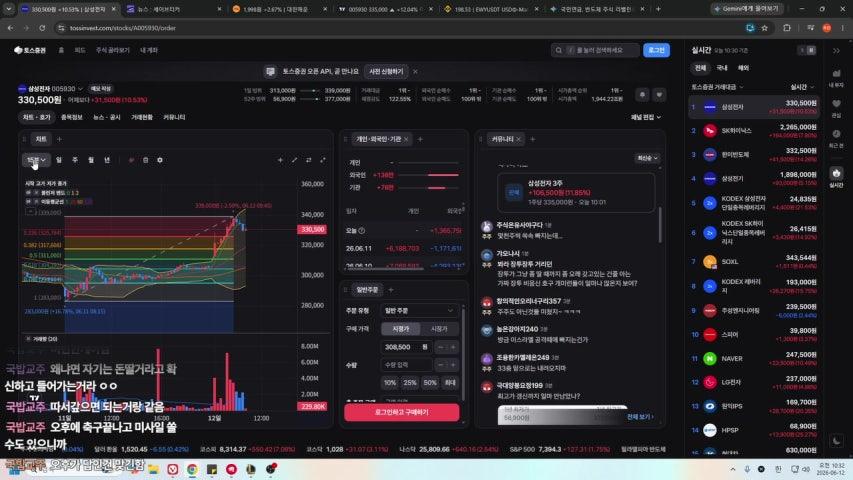Image resolution: width=853 pixels, height=480 pixels.
Task: Select the 해외 tab in realtime panel
Action: click(744, 68)
